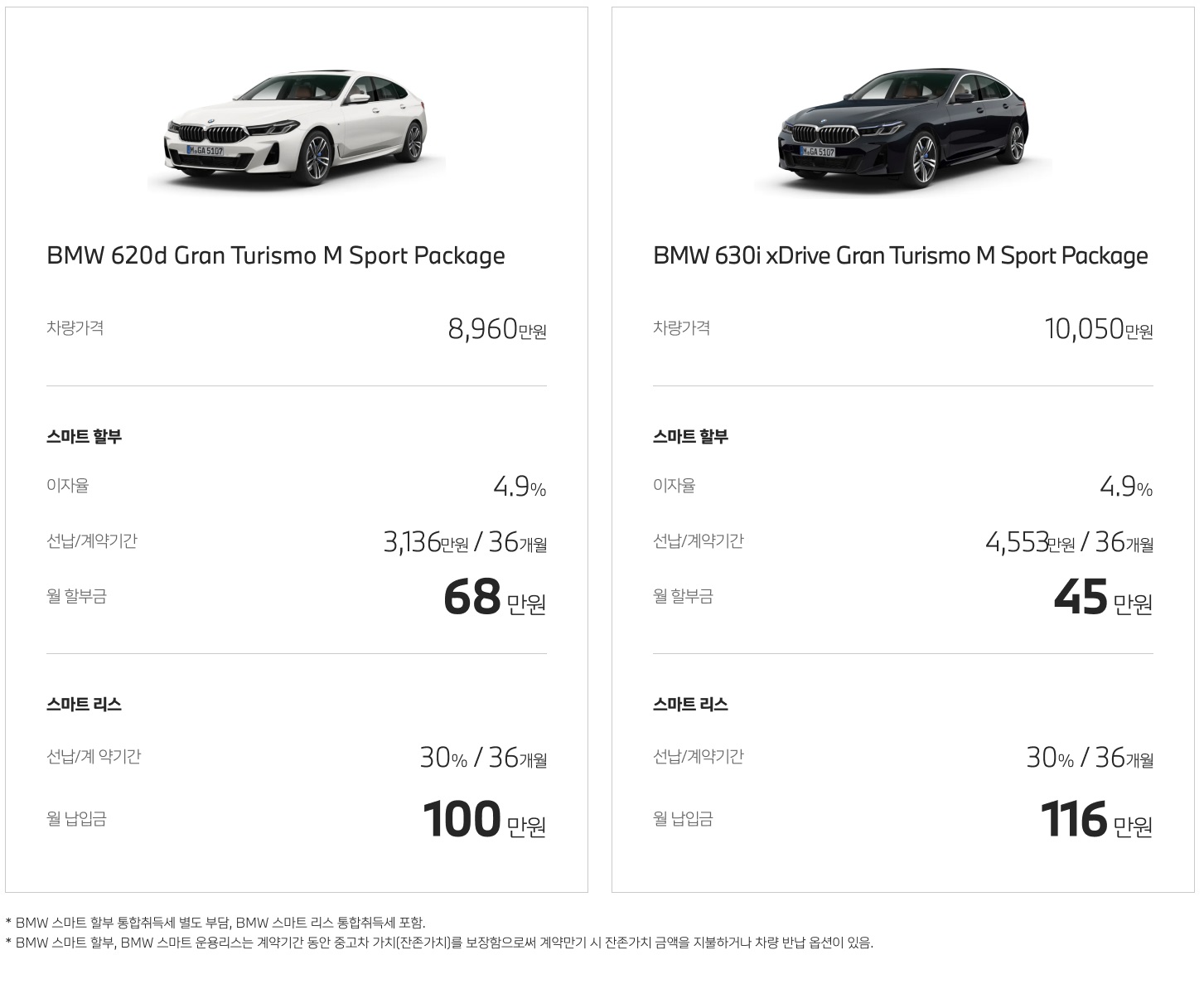Viewport: 1204px width, 984px height.
Task: Click the white BMW 620d car image
Action: pos(297,127)
